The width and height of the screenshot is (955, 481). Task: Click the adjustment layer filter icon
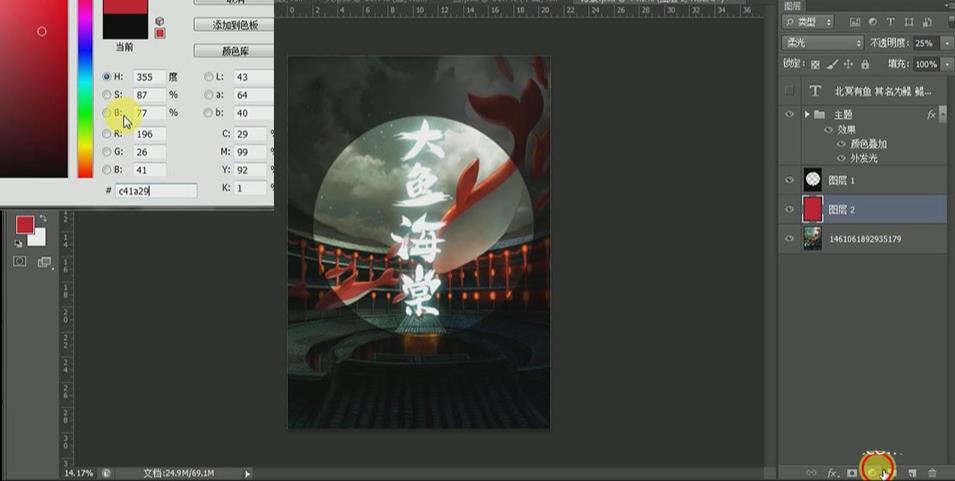(x=872, y=22)
